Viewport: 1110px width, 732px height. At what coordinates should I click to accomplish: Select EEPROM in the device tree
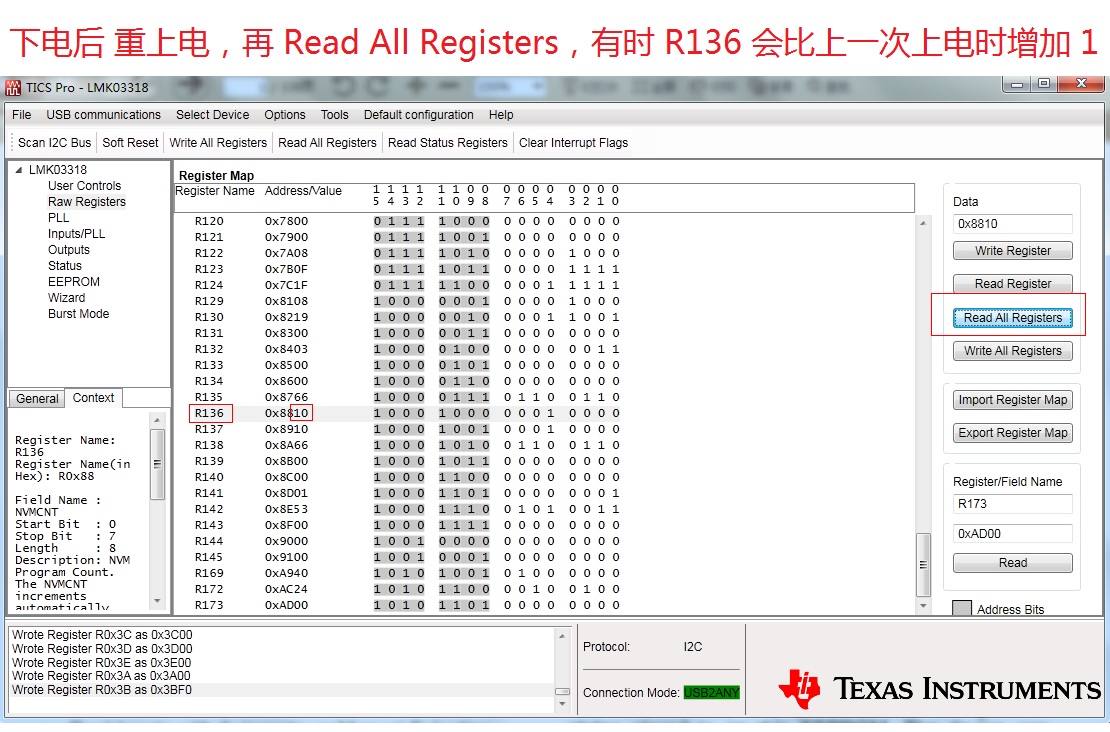74,282
